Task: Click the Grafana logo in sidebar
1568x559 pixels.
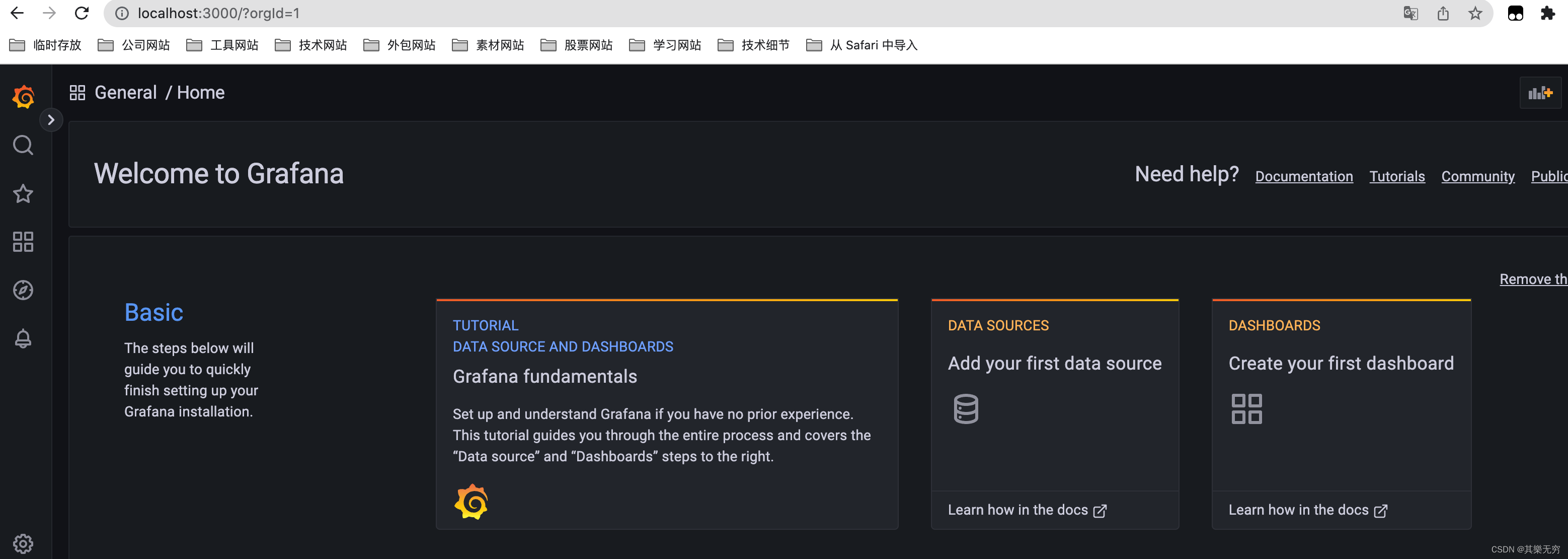Action: [x=23, y=97]
